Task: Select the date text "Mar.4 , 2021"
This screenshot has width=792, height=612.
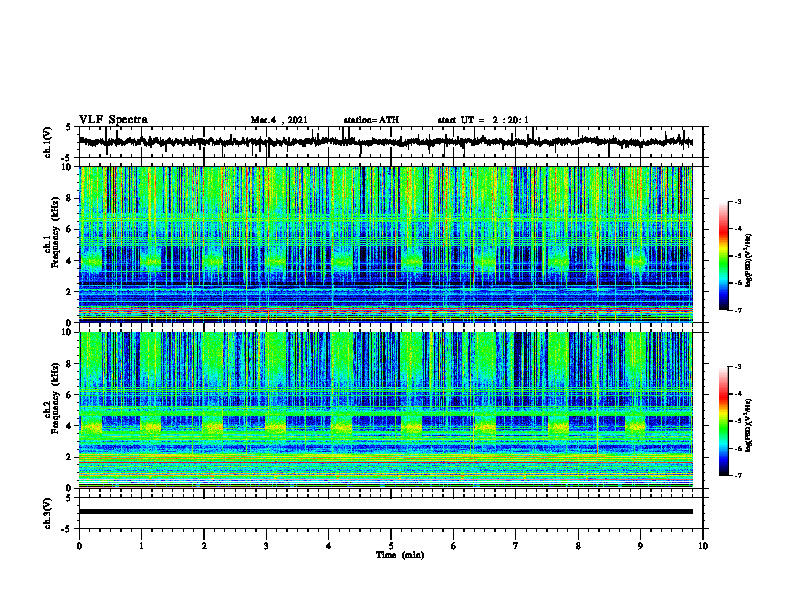Action: click(279, 120)
